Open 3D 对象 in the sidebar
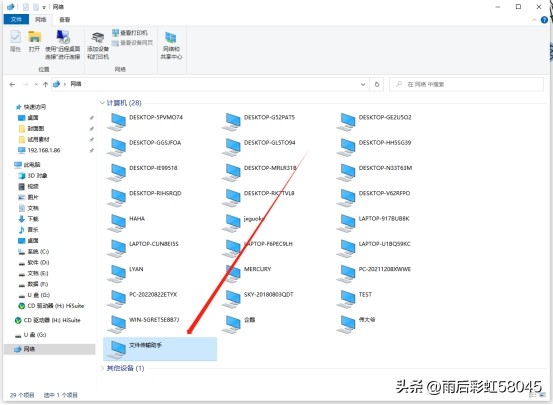 tap(37, 175)
